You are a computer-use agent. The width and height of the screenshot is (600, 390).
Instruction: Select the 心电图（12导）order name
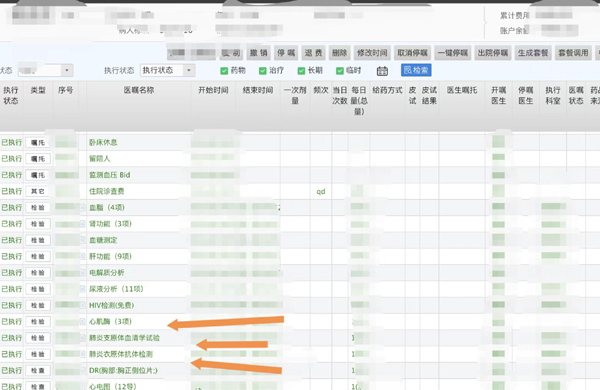tap(112, 386)
